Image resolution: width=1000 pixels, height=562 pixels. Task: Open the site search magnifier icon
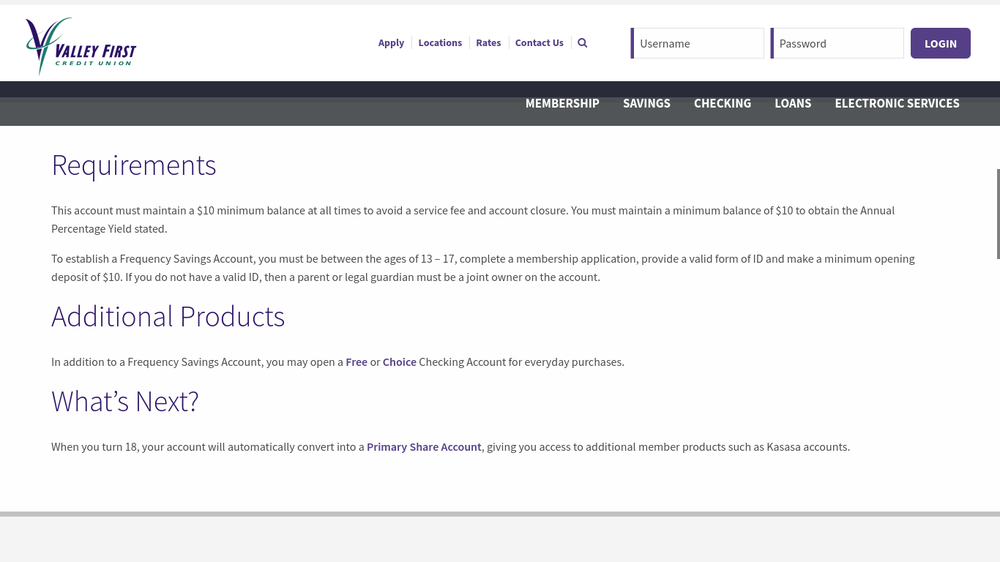click(583, 43)
